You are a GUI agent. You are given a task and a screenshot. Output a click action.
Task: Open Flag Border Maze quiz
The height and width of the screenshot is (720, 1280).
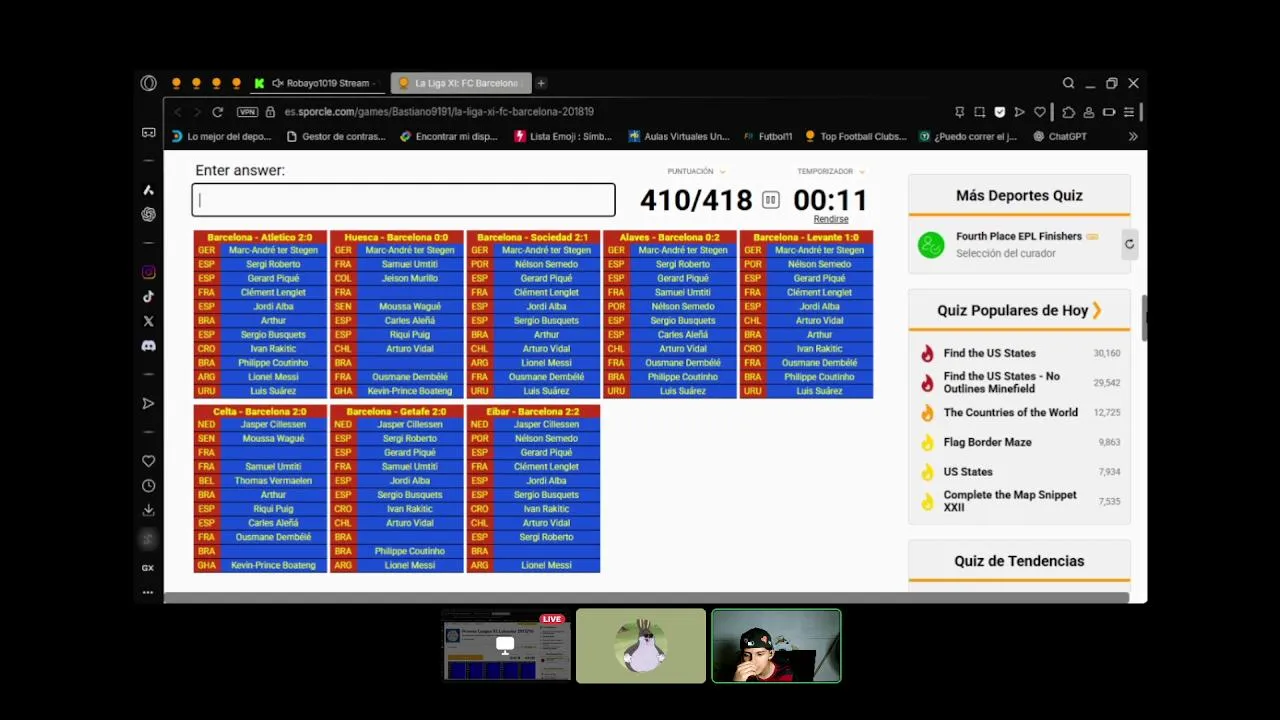pos(987,442)
